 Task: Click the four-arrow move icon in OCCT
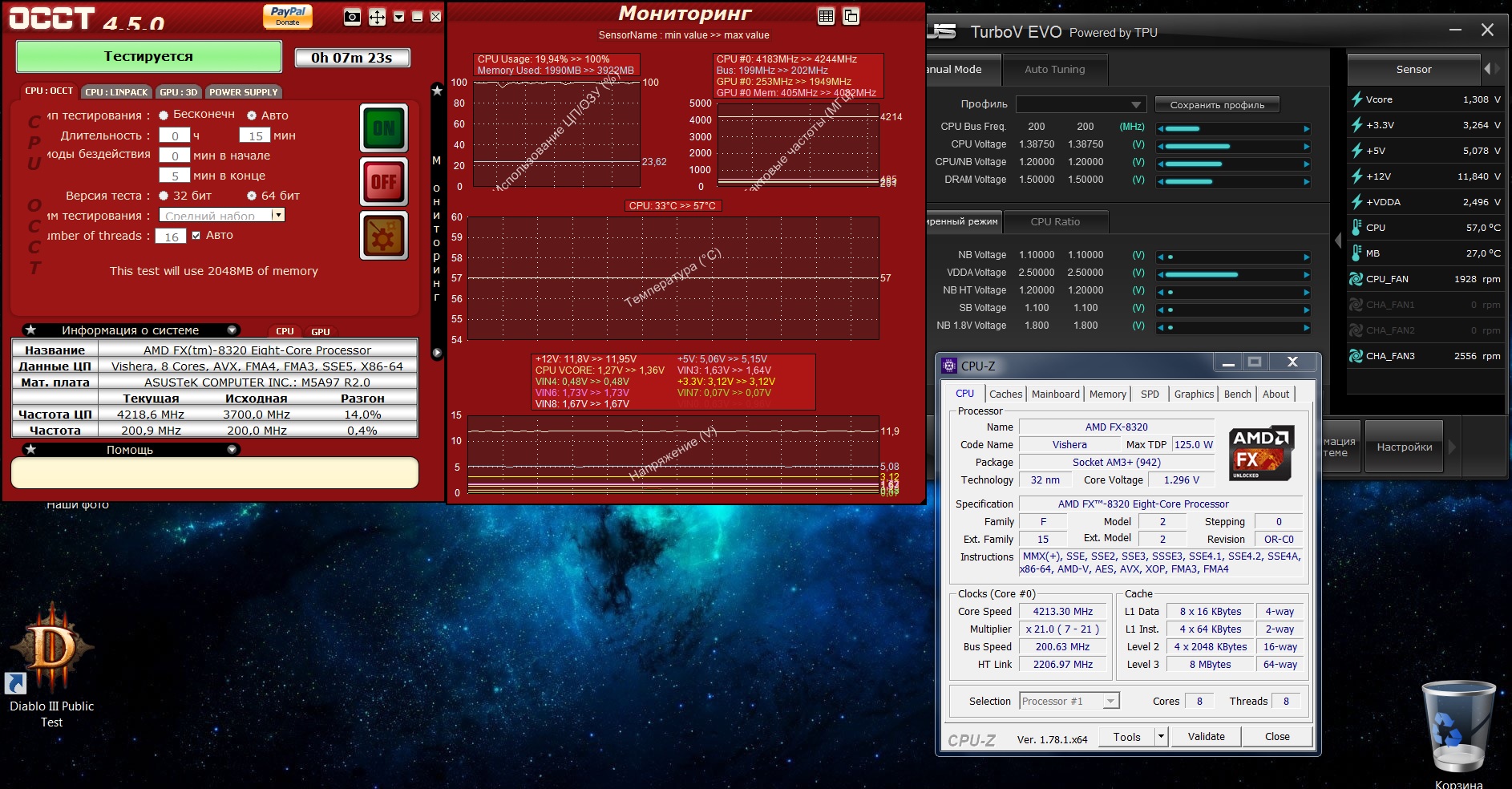pyautogui.click(x=377, y=17)
